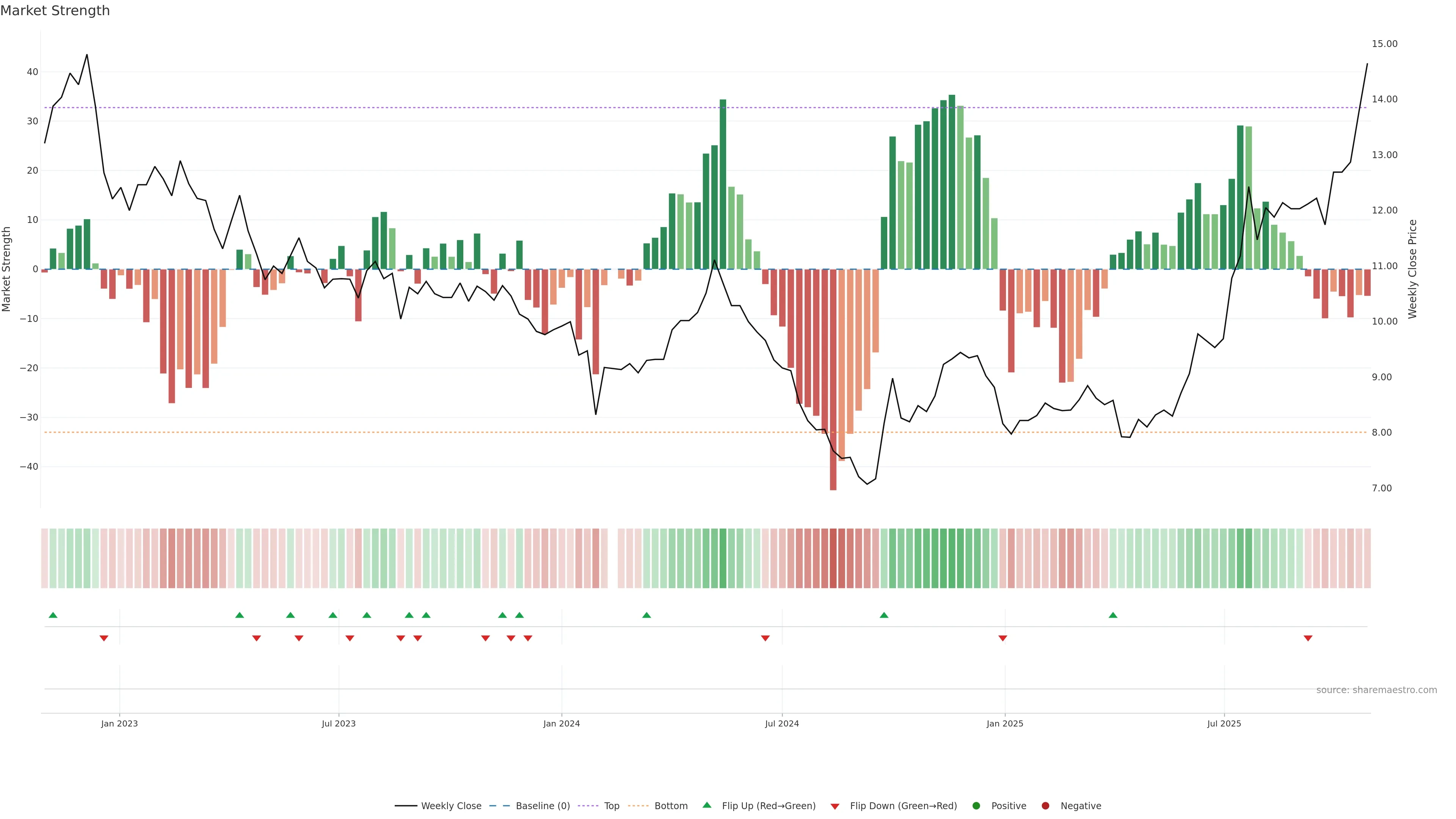Viewport: 1456px width, 819px height.
Task: Click the darkest green heat strip cell
Action: [952, 559]
